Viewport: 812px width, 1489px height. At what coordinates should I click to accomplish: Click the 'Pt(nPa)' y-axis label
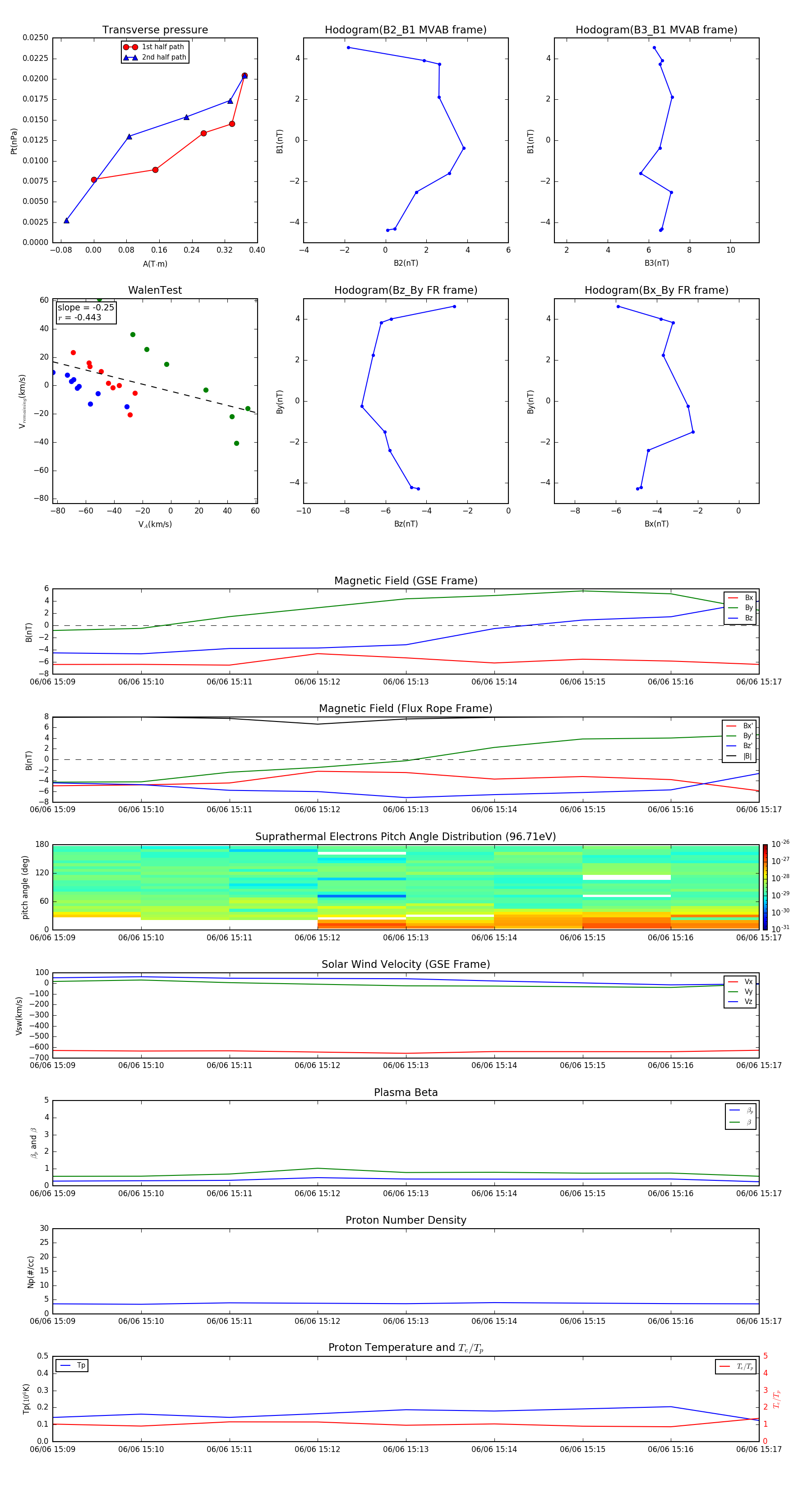tap(14, 141)
